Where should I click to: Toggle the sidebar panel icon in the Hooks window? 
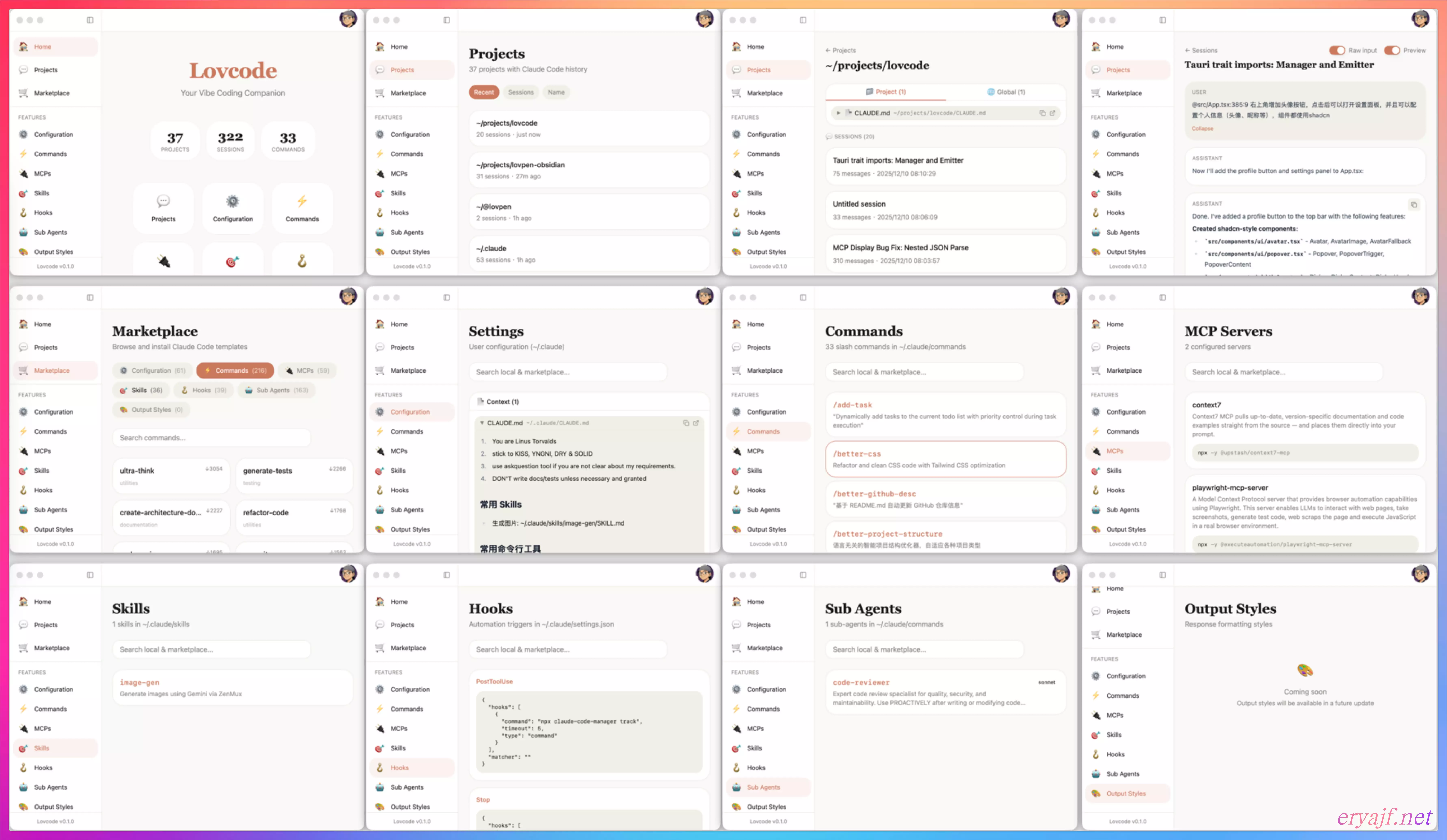(x=447, y=575)
